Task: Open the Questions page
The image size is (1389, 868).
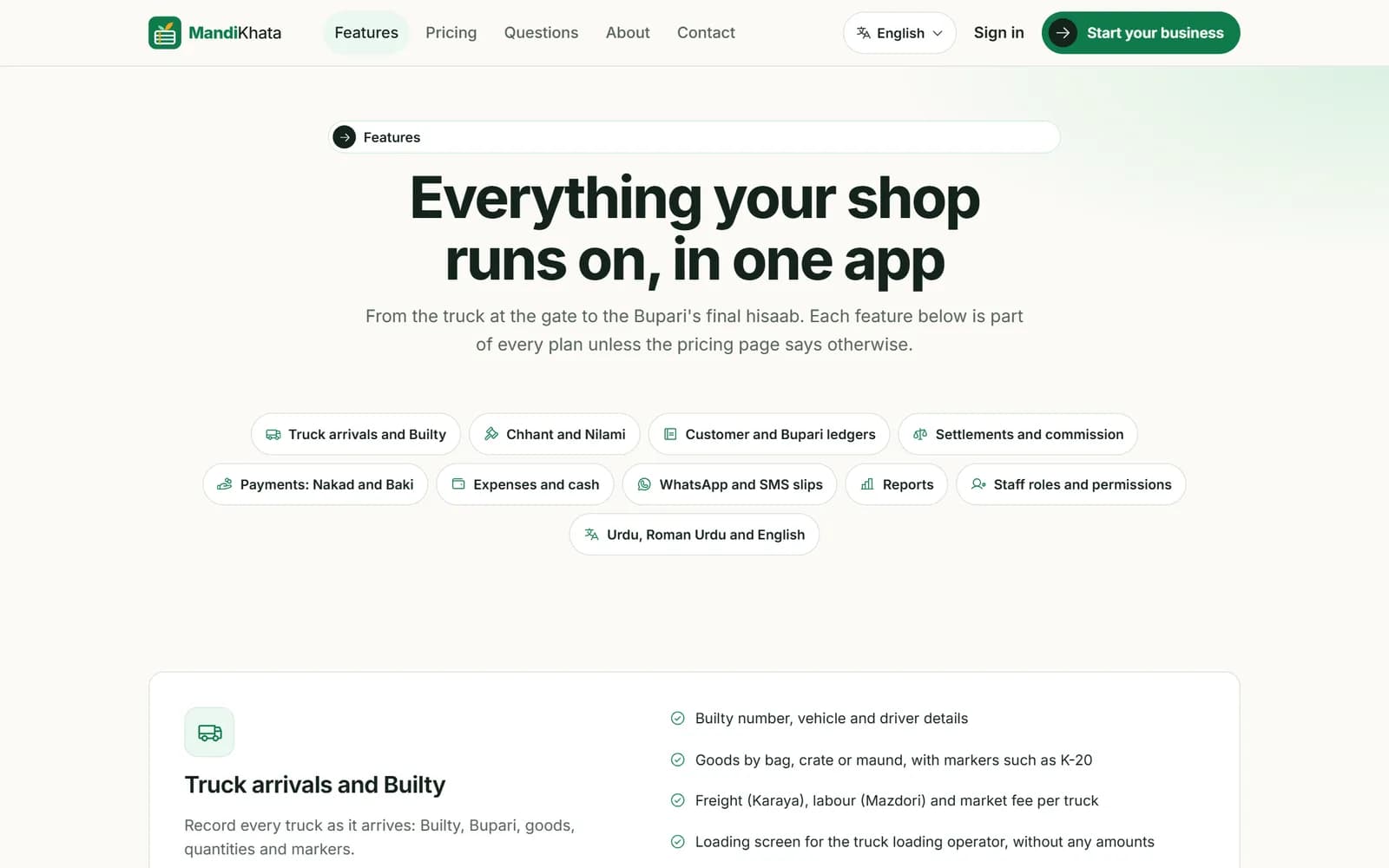Action: (541, 33)
